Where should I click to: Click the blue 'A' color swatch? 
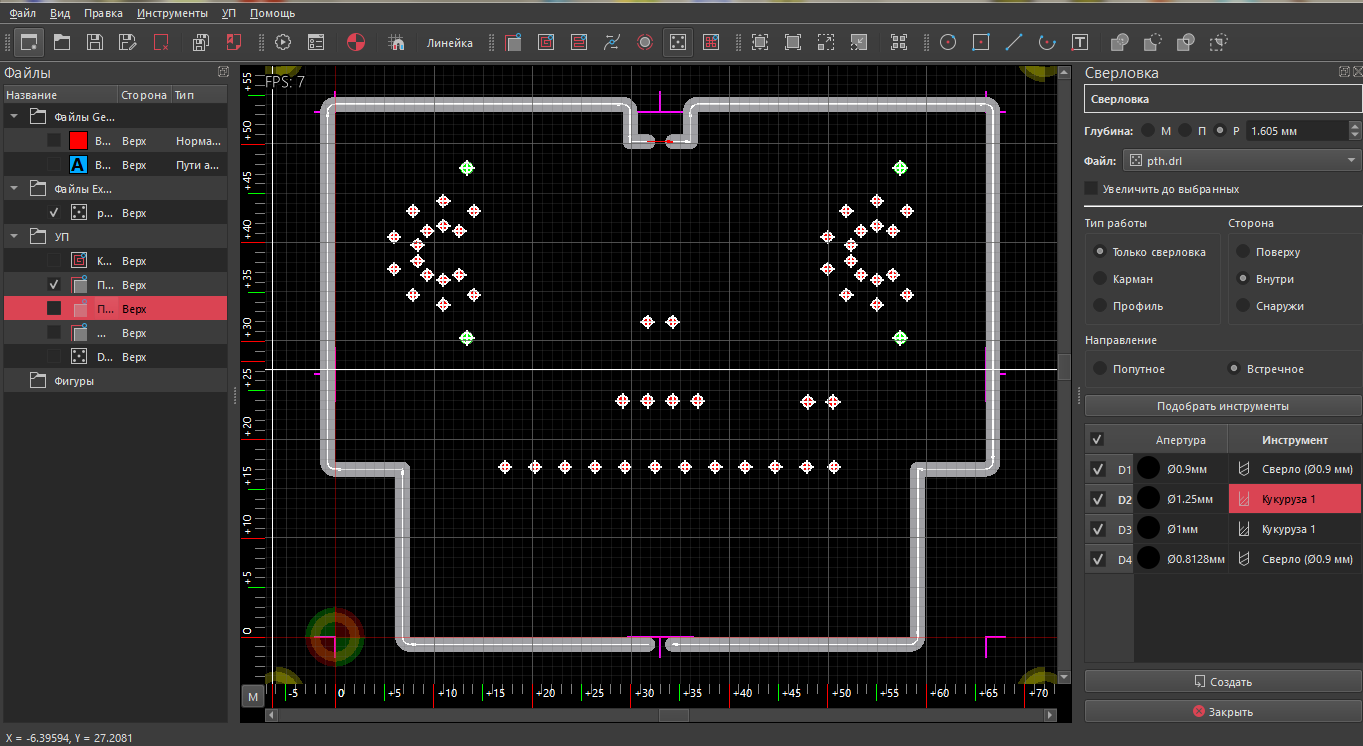tap(78, 165)
